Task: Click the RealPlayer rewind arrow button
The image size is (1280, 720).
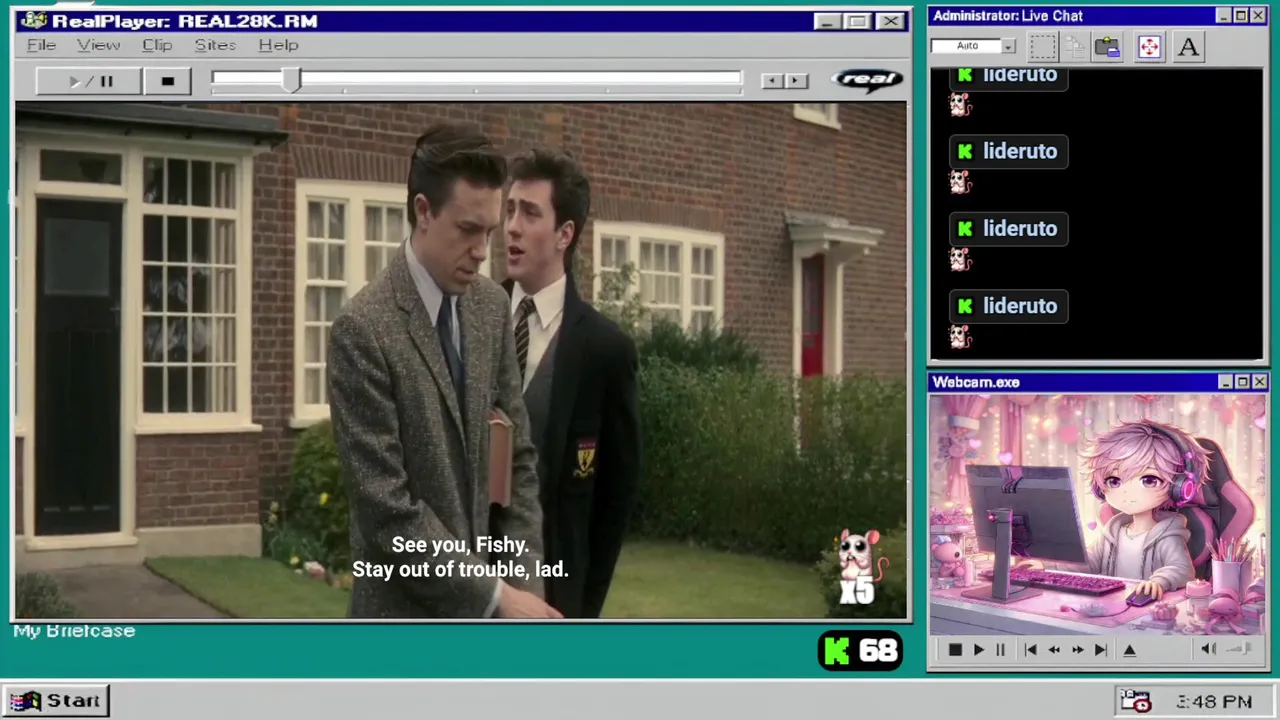Action: [x=771, y=81]
